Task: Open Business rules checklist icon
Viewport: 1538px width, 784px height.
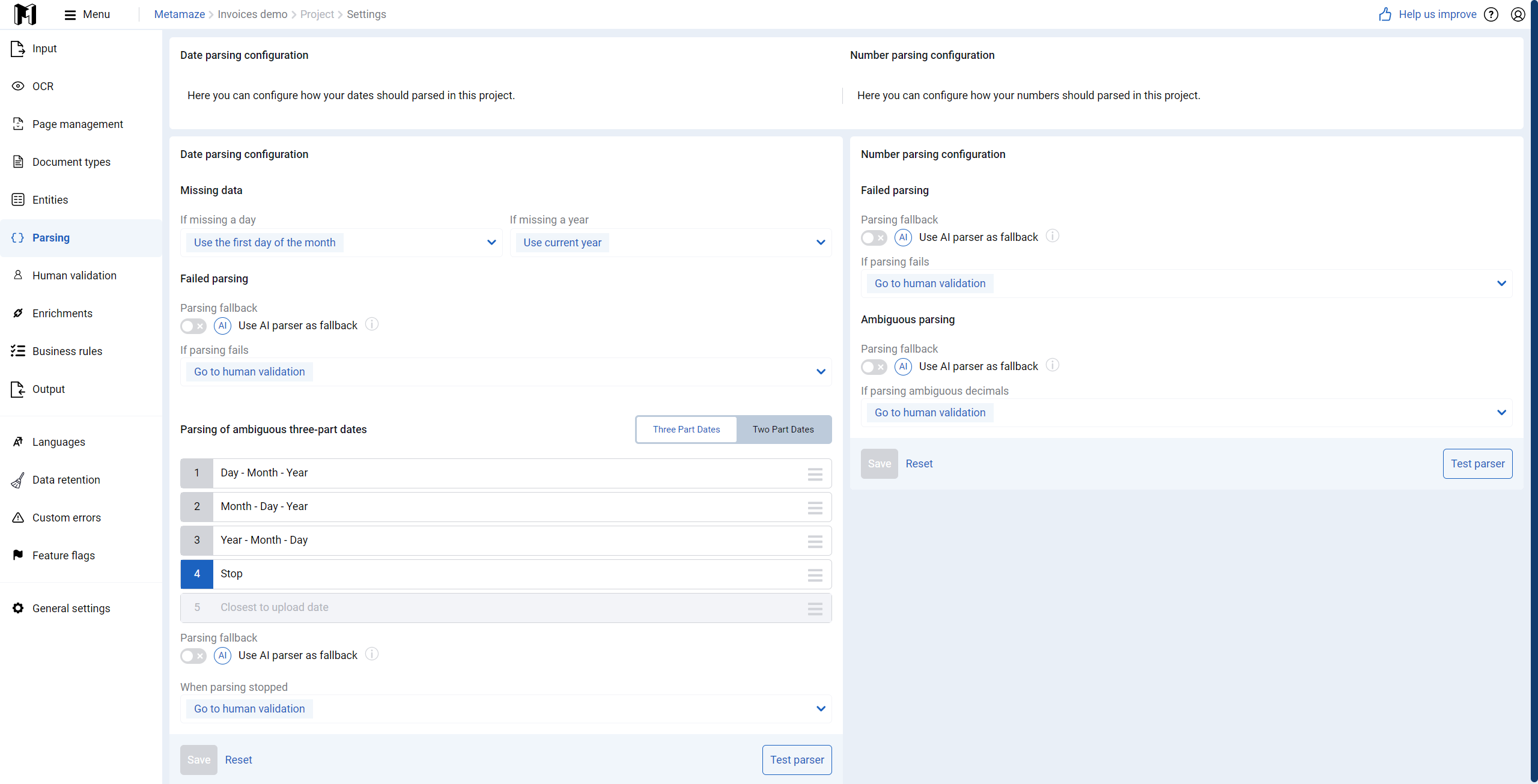Action: pos(18,351)
